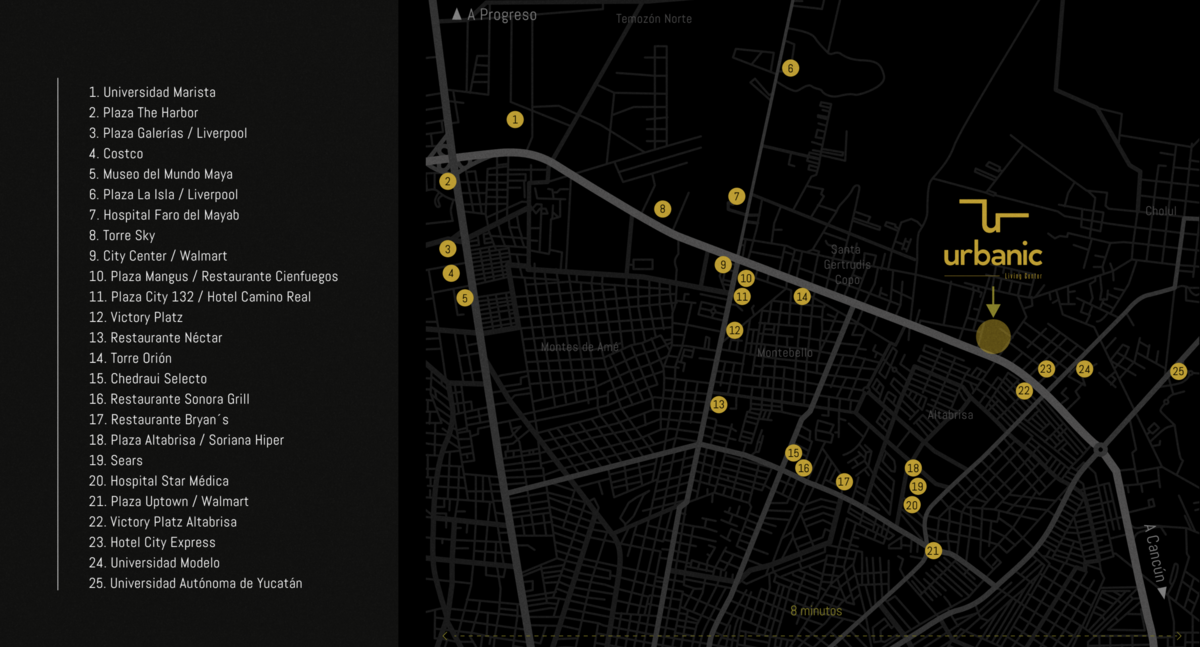Screen dimensions: 1200x647
Task: Click map marker number 9
Action: click(x=723, y=265)
